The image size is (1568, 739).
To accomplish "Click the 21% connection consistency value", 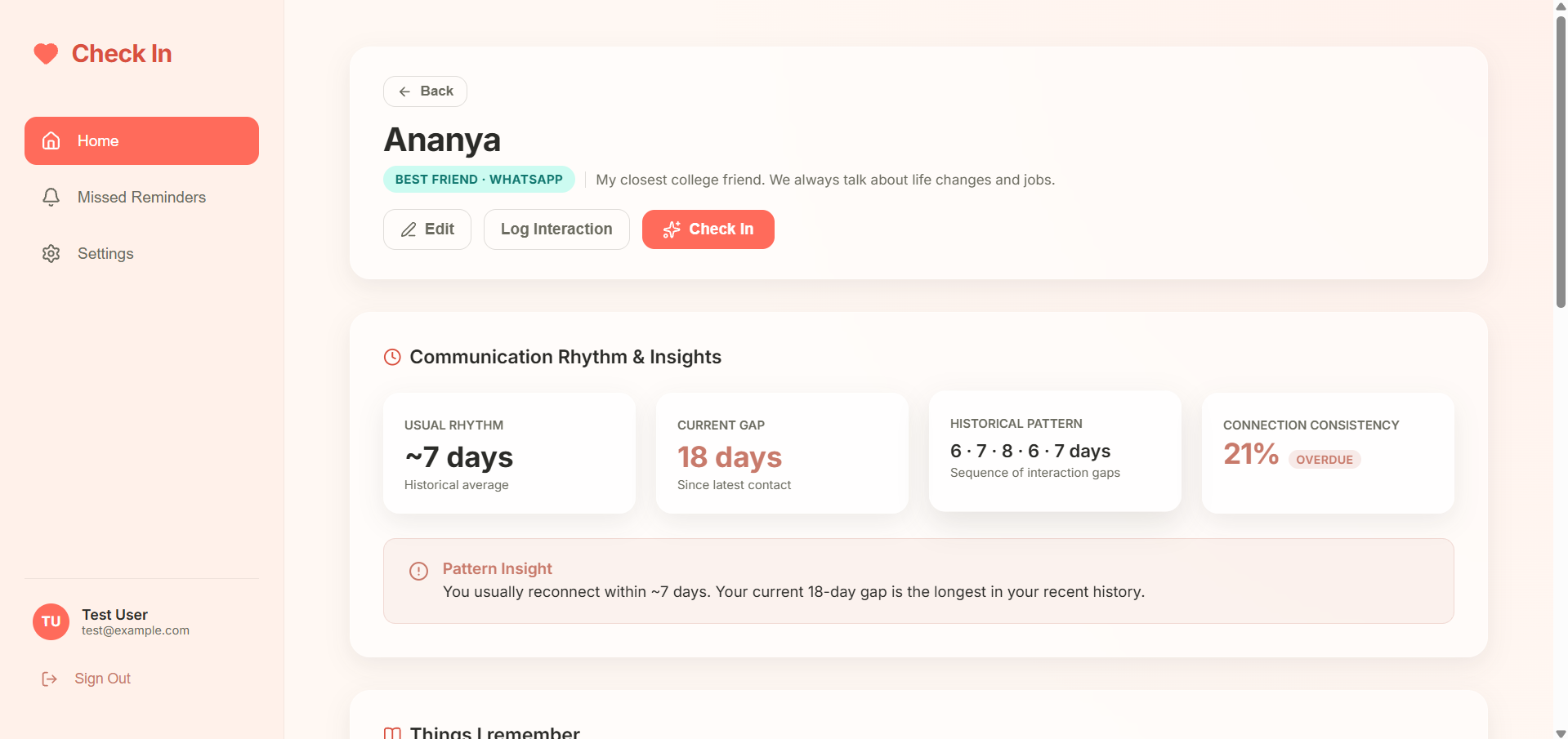I will [x=1251, y=453].
